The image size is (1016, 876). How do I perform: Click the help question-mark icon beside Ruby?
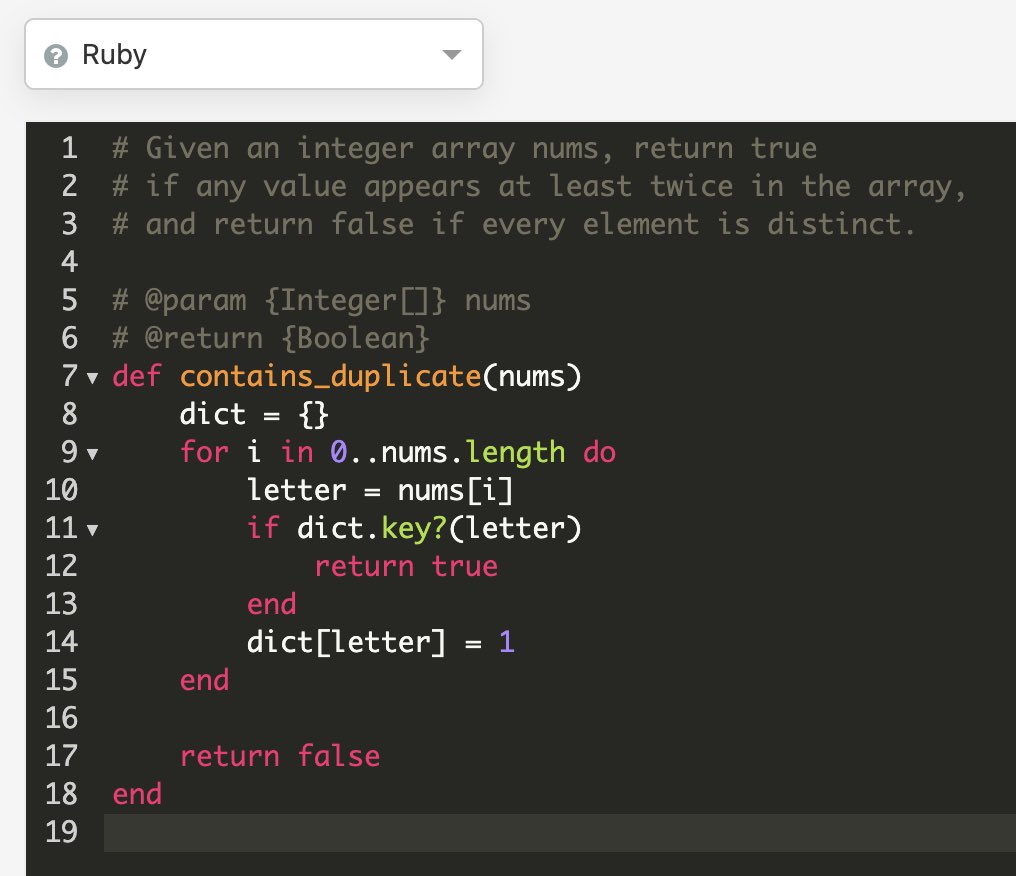click(56, 56)
